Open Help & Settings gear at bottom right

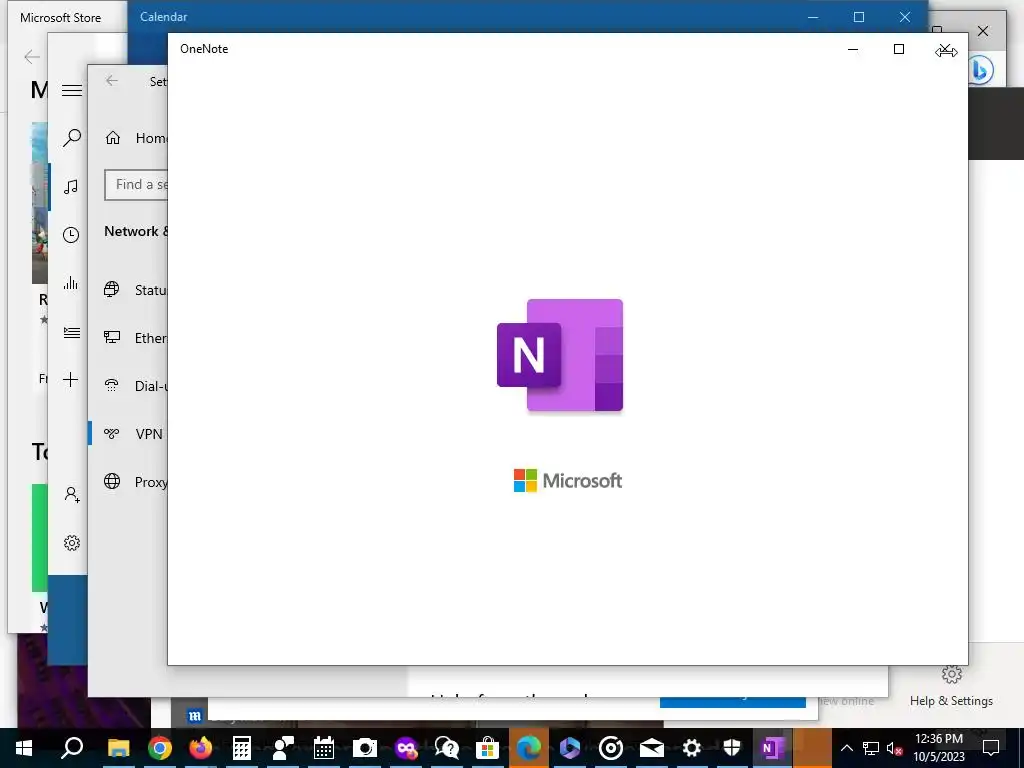point(952,686)
